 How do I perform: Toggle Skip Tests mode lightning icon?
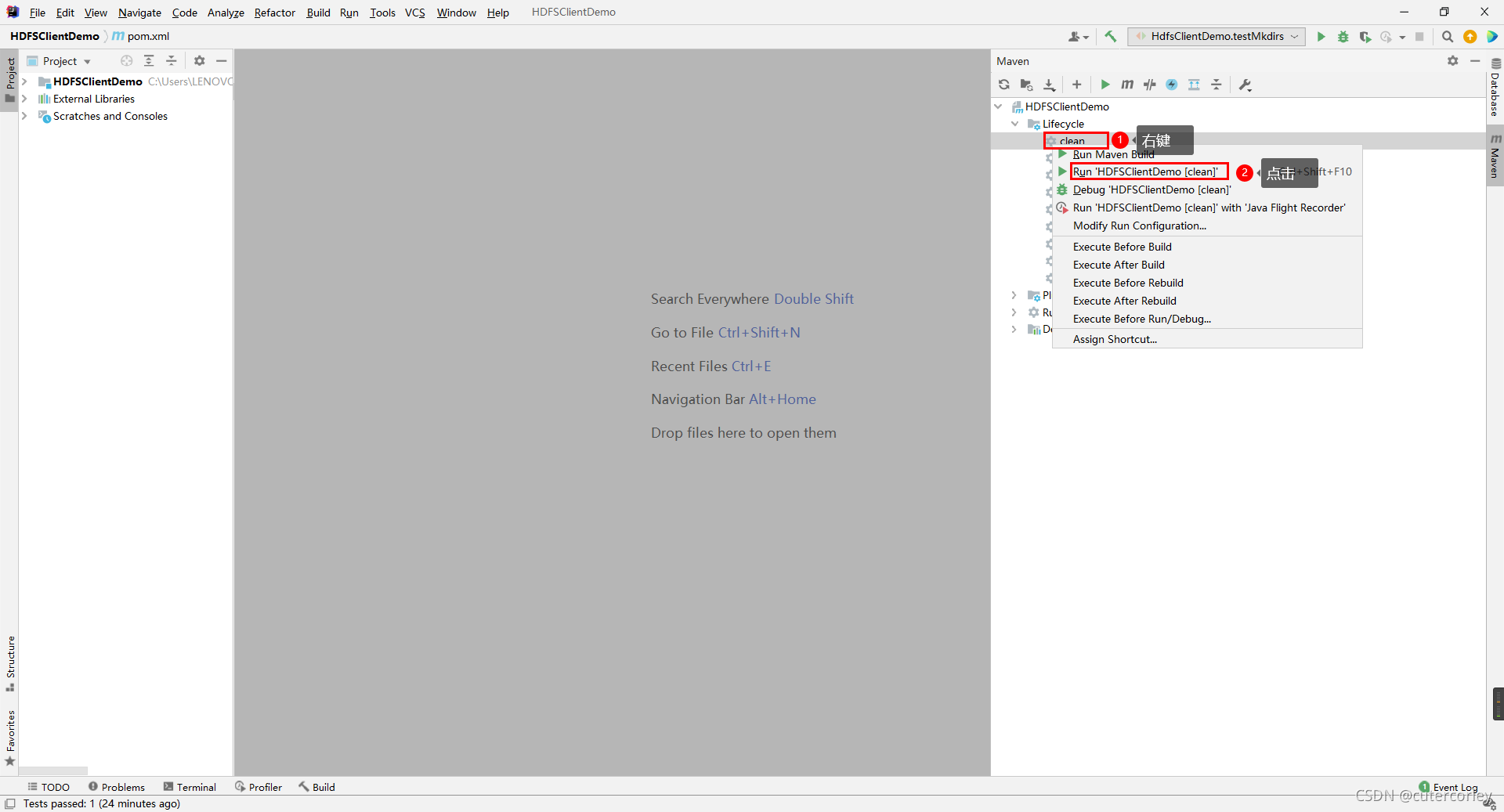click(1172, 85)
